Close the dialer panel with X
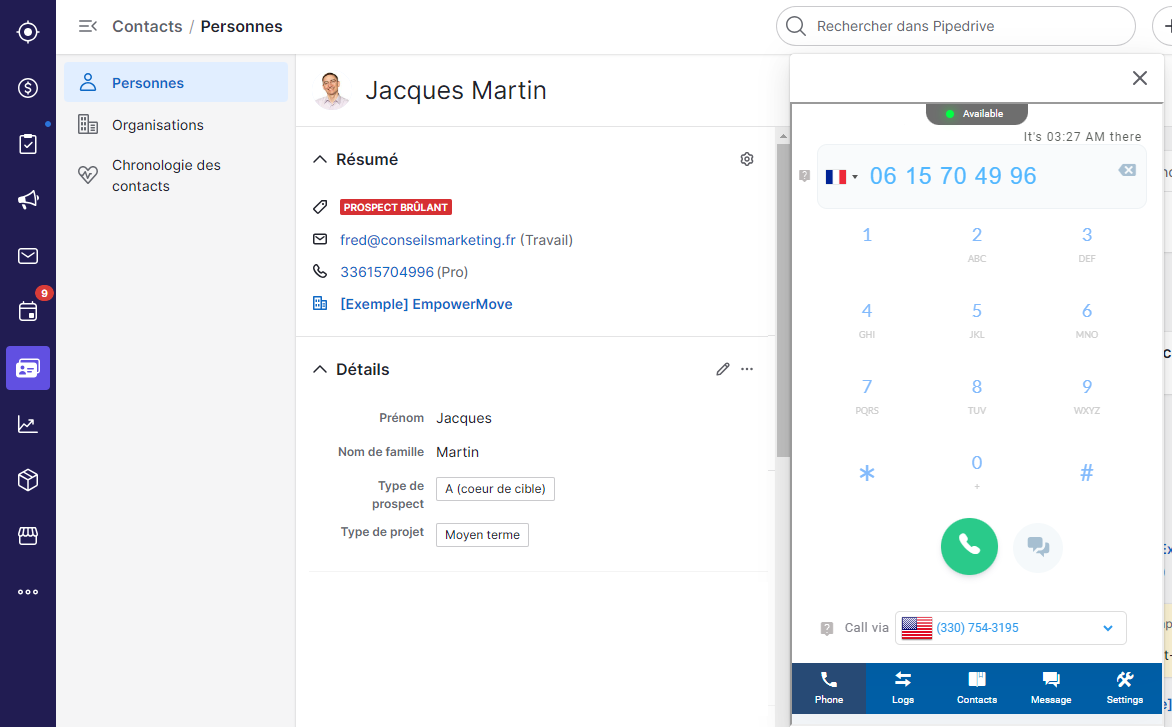Viewport: 1172px width, 727px height. point(1139,78)
